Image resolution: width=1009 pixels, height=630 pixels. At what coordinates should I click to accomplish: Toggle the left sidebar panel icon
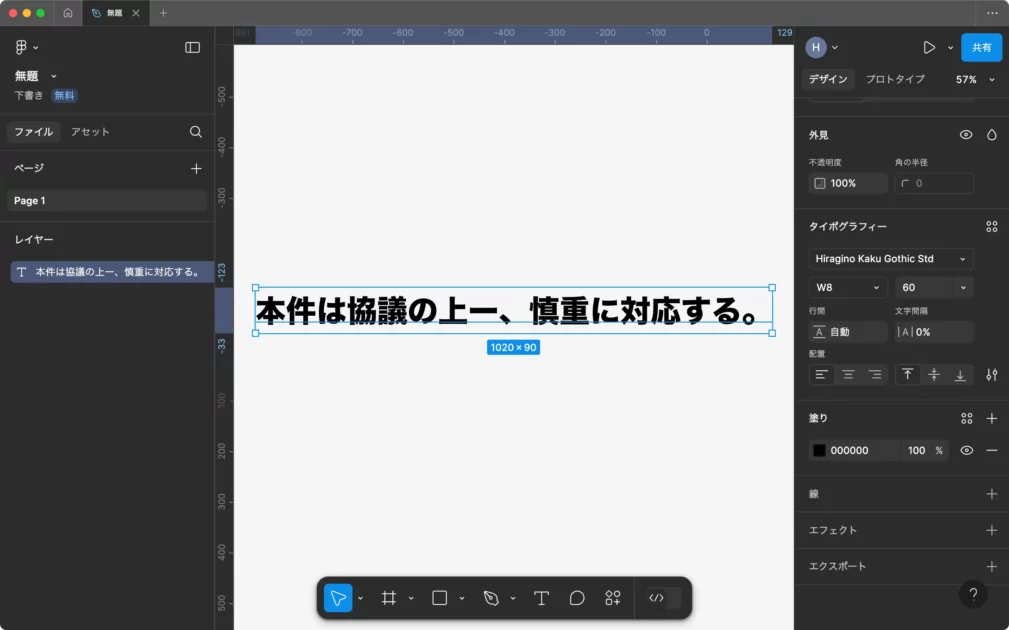pyautogui.click(x=192, y=48)
